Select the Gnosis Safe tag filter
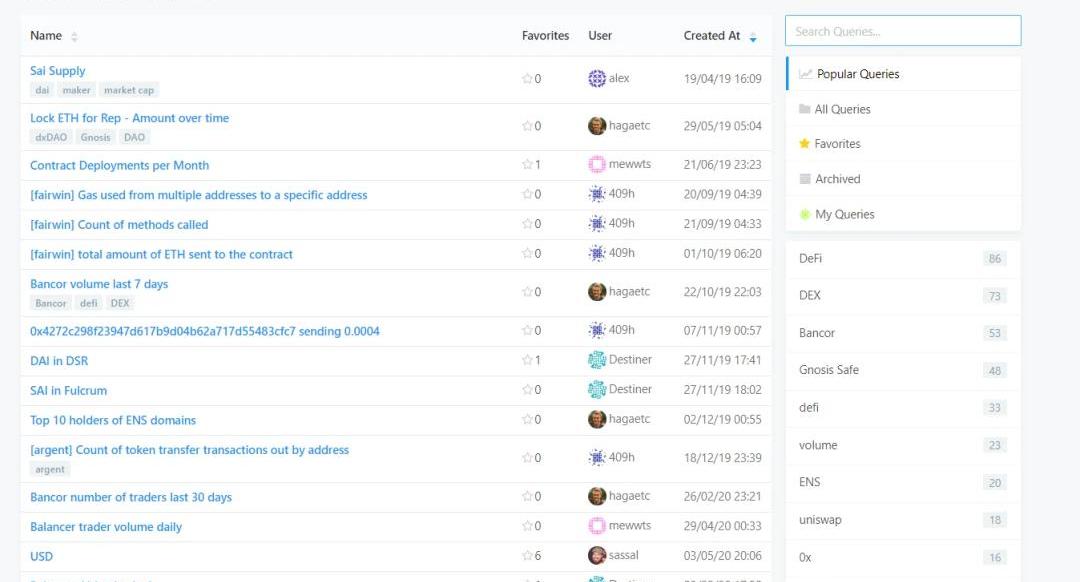This screenshot has width=1080, height=582. pos(829,370)
